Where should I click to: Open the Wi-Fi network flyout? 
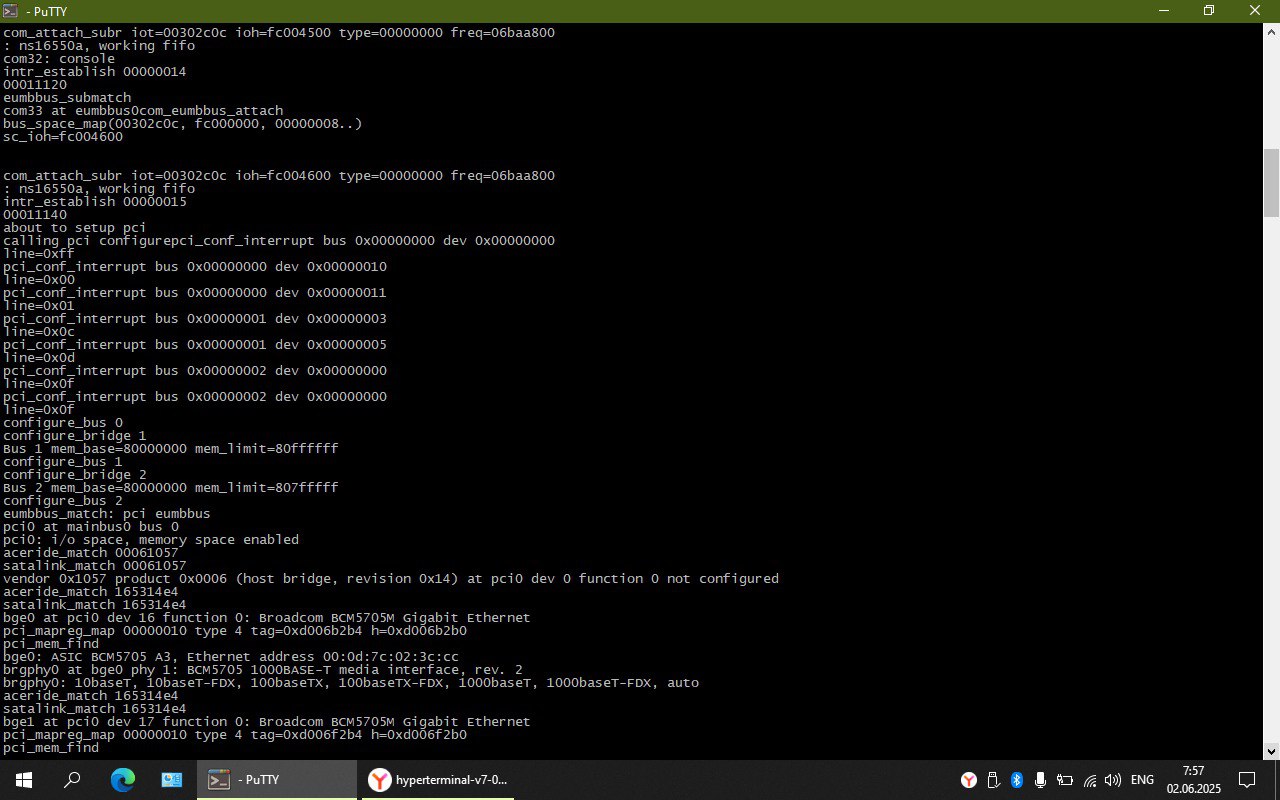[x=1089, y=780]
